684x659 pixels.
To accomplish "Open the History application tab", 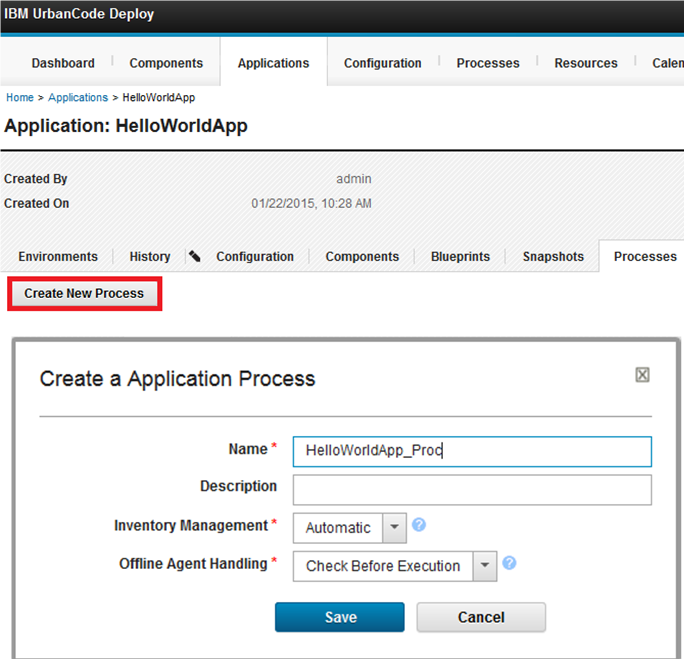I will (150, 256).
